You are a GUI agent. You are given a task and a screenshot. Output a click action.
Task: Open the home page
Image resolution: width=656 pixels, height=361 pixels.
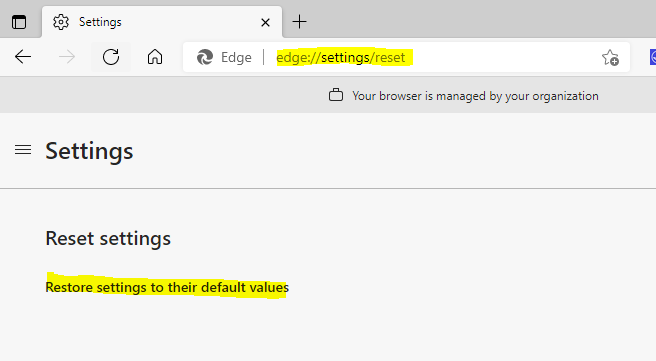(155, 56)
